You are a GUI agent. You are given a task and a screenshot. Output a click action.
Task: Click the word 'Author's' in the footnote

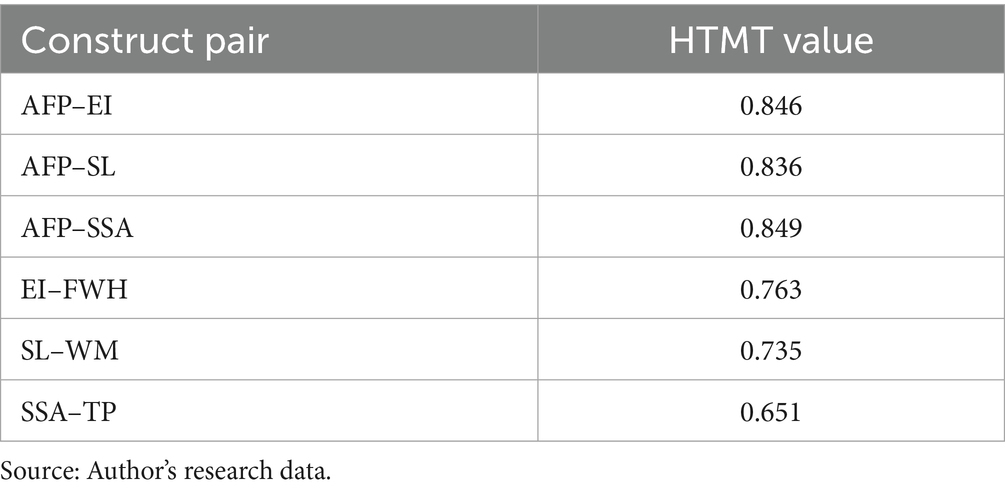pos(101,470)
